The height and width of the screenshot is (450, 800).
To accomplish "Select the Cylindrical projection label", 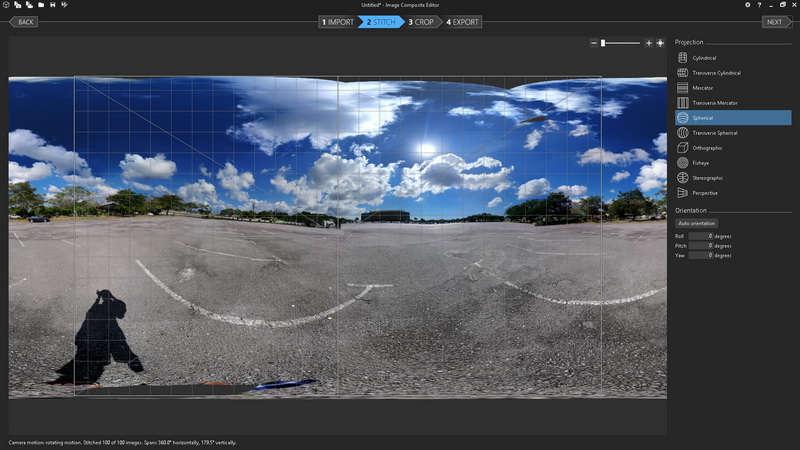I will [704, 58].
